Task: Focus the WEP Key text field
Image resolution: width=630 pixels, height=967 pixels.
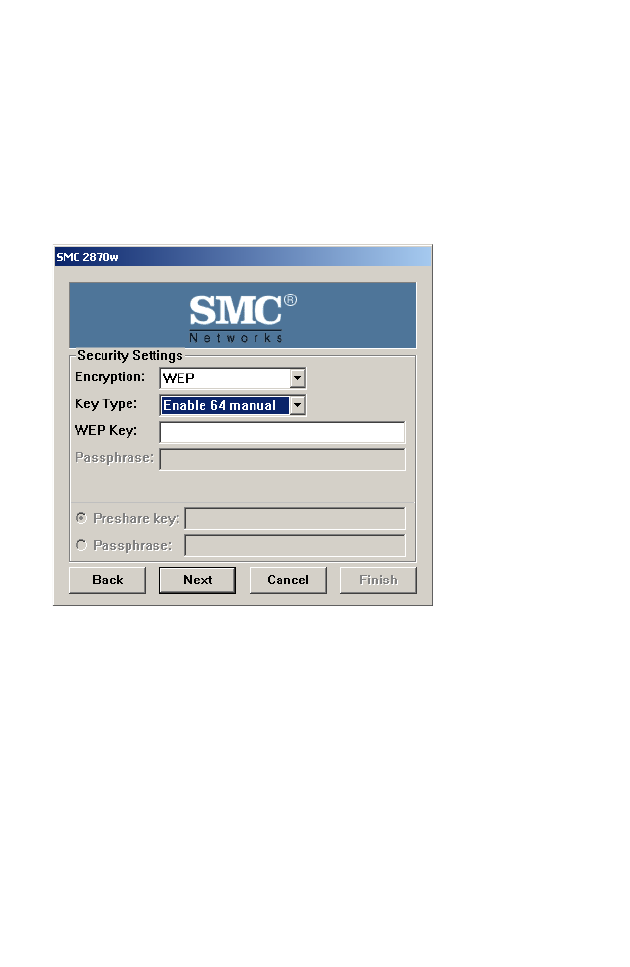Action: click(282, 432)
